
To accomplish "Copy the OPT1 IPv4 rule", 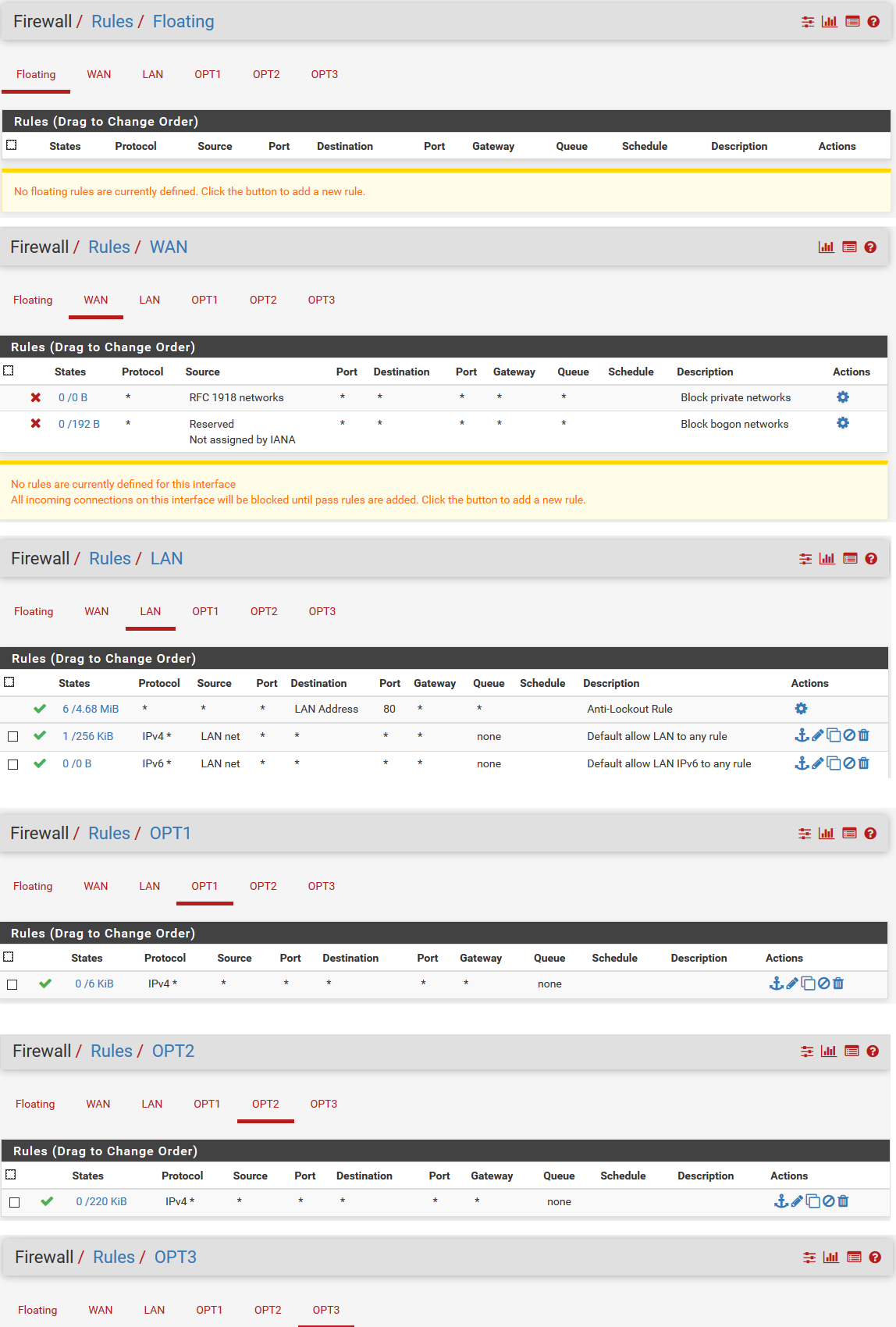I will [808, 984].
